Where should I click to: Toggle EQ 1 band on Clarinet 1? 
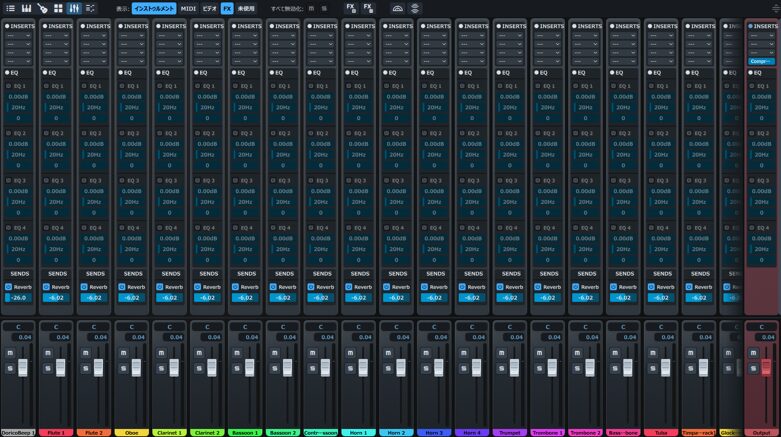[160, 85]
